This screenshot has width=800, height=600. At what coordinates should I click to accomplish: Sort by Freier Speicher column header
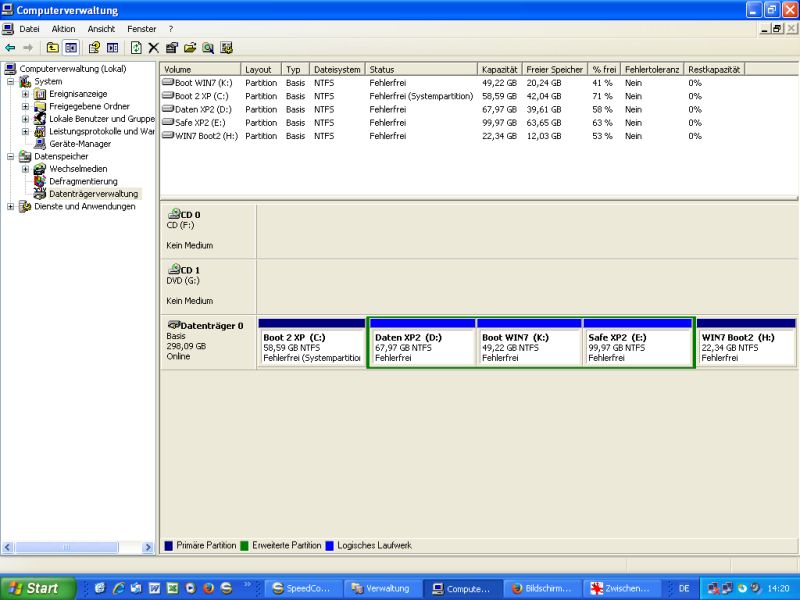554,69
